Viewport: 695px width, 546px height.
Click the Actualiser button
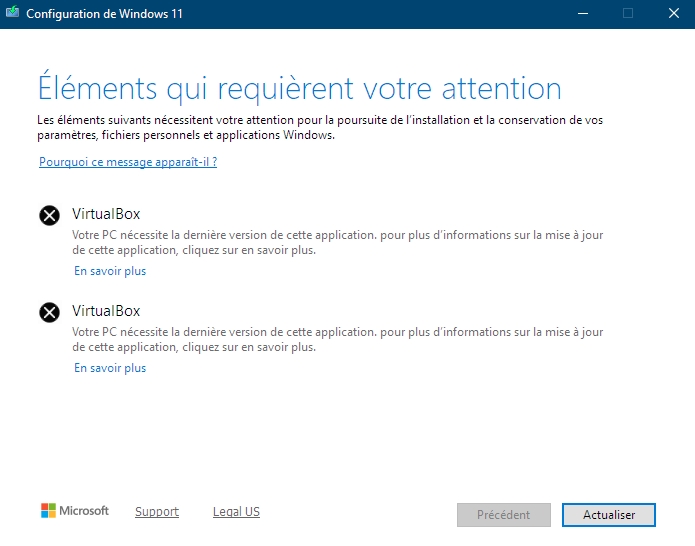click(x=609, y=515)
